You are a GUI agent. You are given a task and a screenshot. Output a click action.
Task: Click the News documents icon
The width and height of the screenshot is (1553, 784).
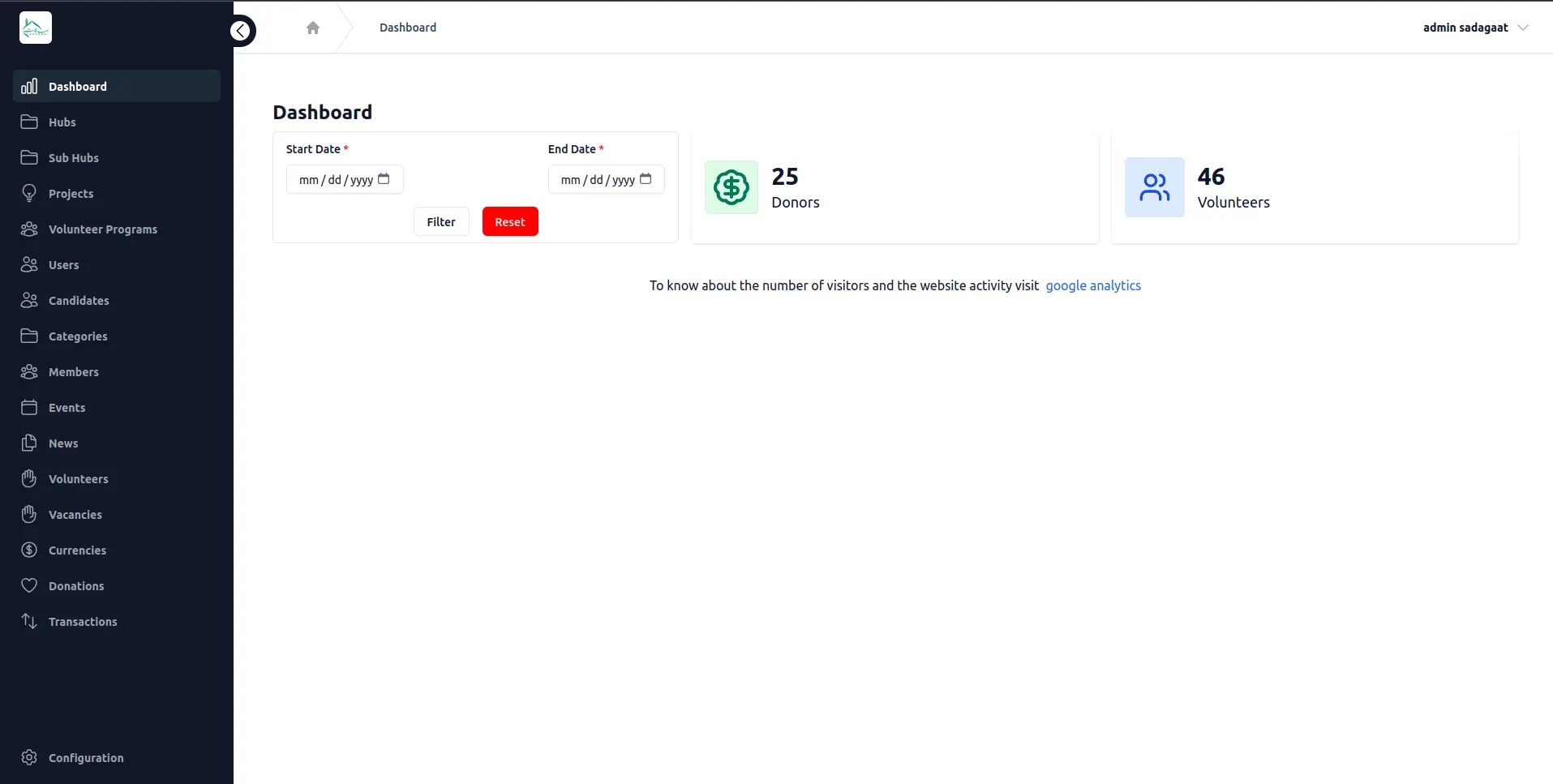point(29,443)
